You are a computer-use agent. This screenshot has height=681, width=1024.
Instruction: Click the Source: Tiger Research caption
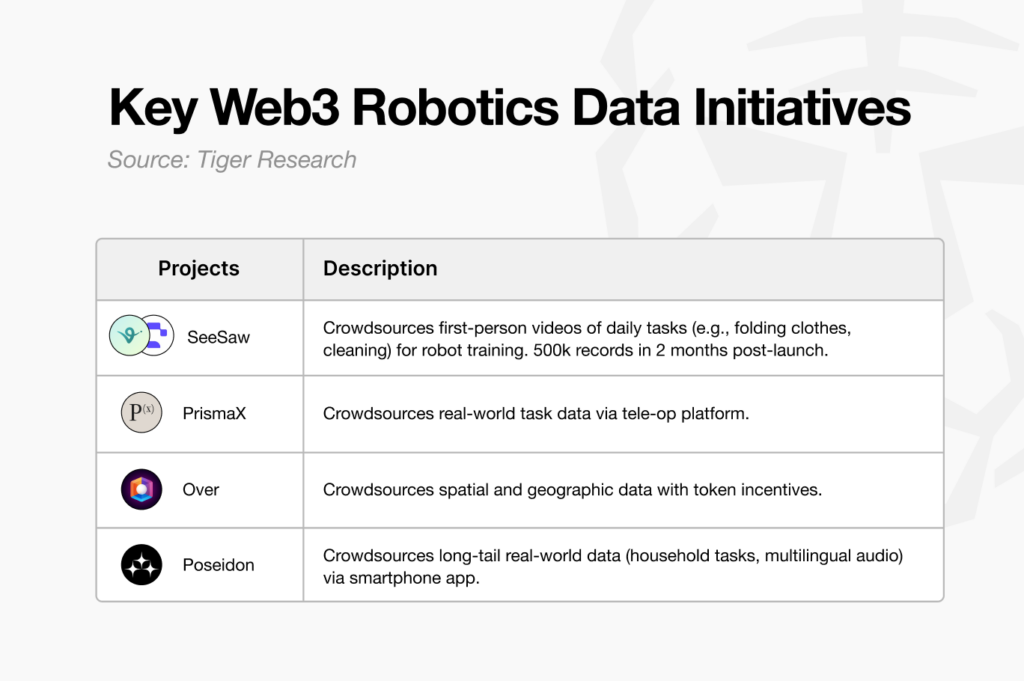[232, 160]
